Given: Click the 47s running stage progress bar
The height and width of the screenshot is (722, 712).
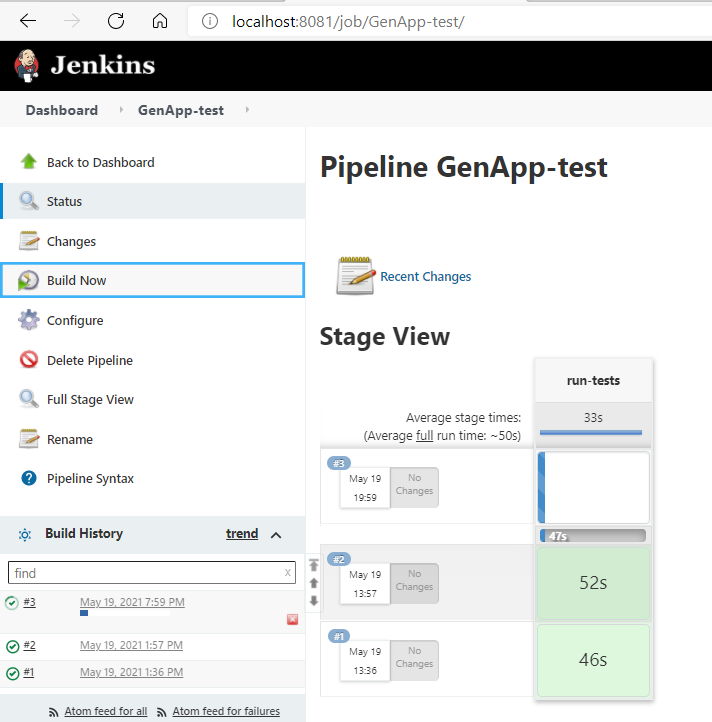Looking at the screenshot, I should tap(593, 536).
